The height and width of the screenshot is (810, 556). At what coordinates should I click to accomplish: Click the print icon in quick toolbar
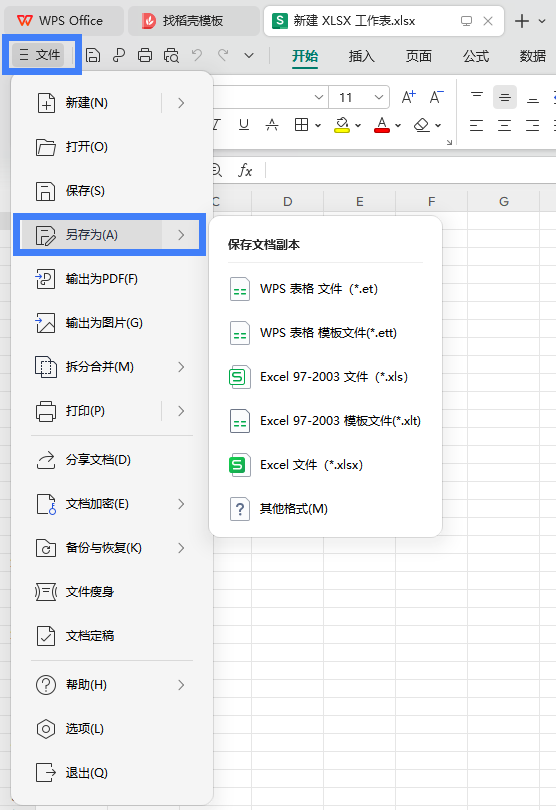click(x=145, y=55)
